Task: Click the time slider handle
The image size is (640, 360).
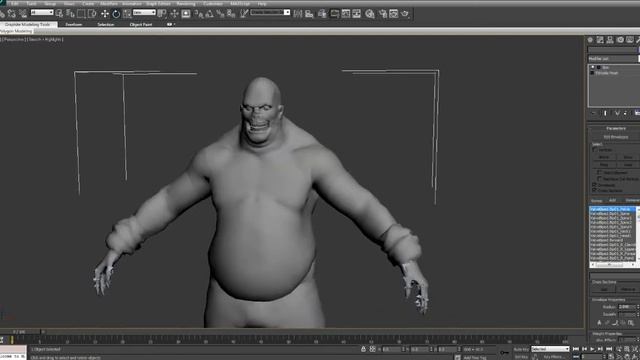Action: 21,332
